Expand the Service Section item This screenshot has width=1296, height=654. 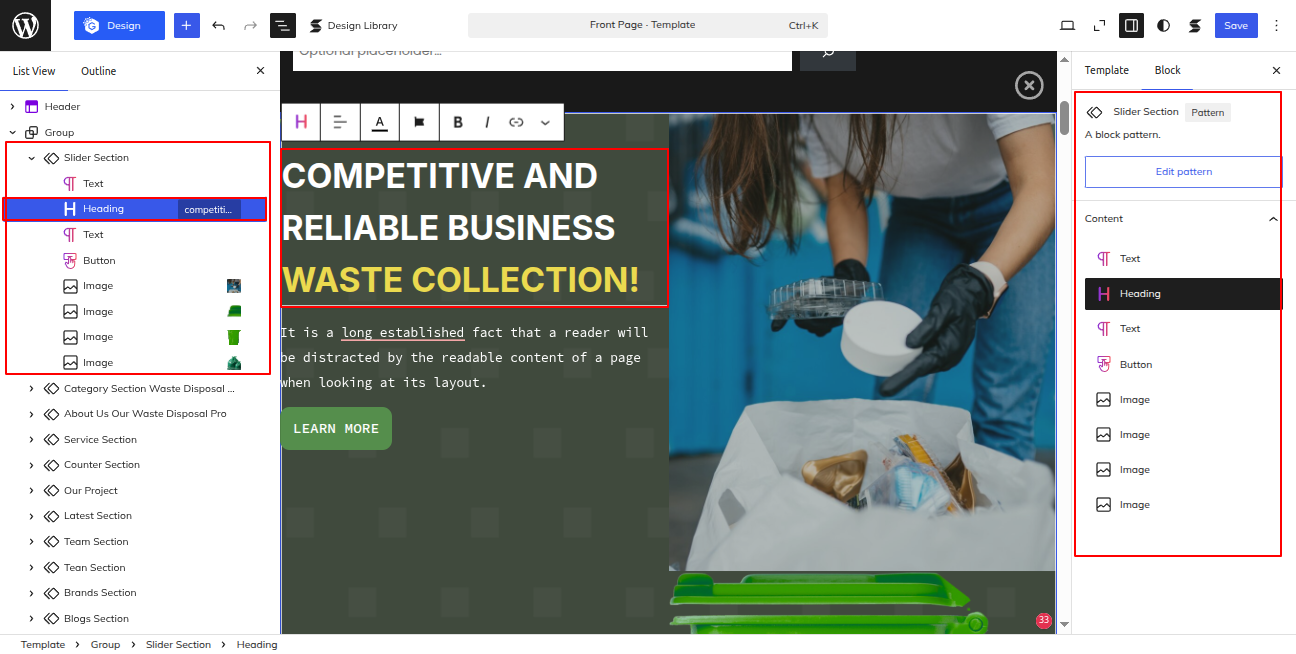pyautogui.click(x=32, y=440)
